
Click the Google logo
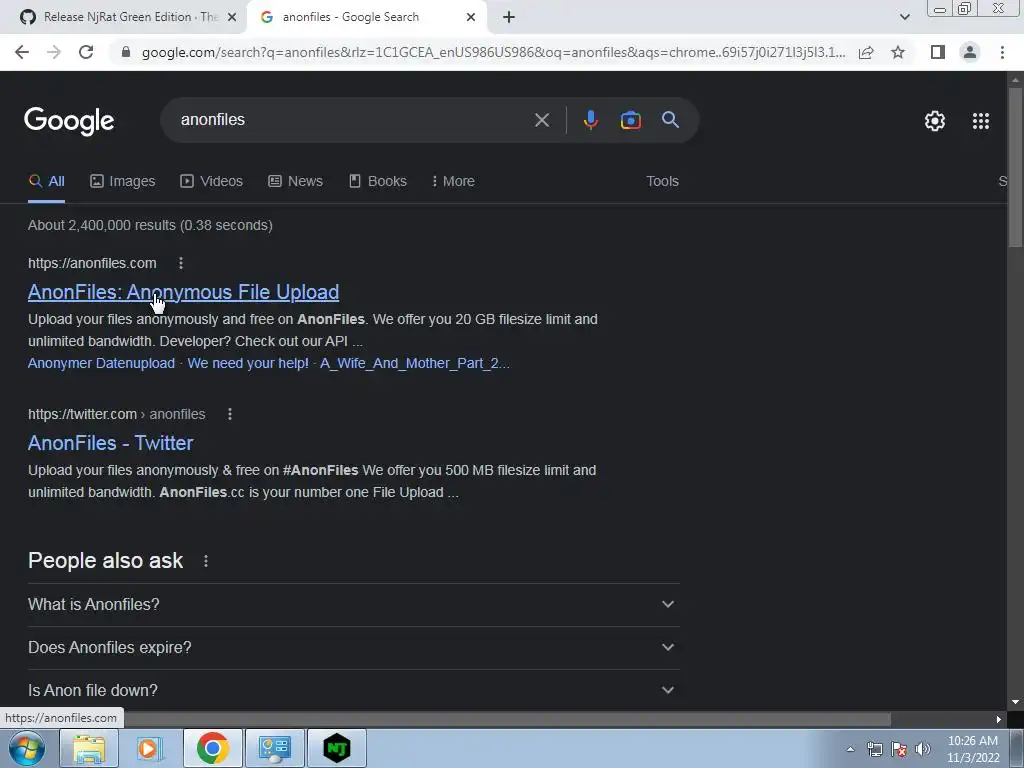tap(69, 121)
